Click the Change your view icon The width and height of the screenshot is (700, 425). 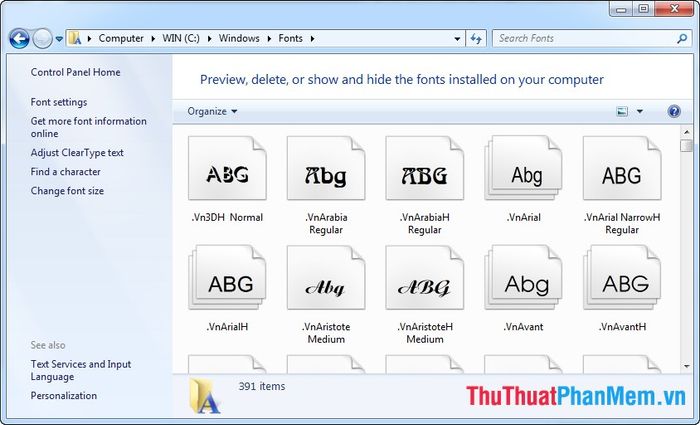[622, 112]
